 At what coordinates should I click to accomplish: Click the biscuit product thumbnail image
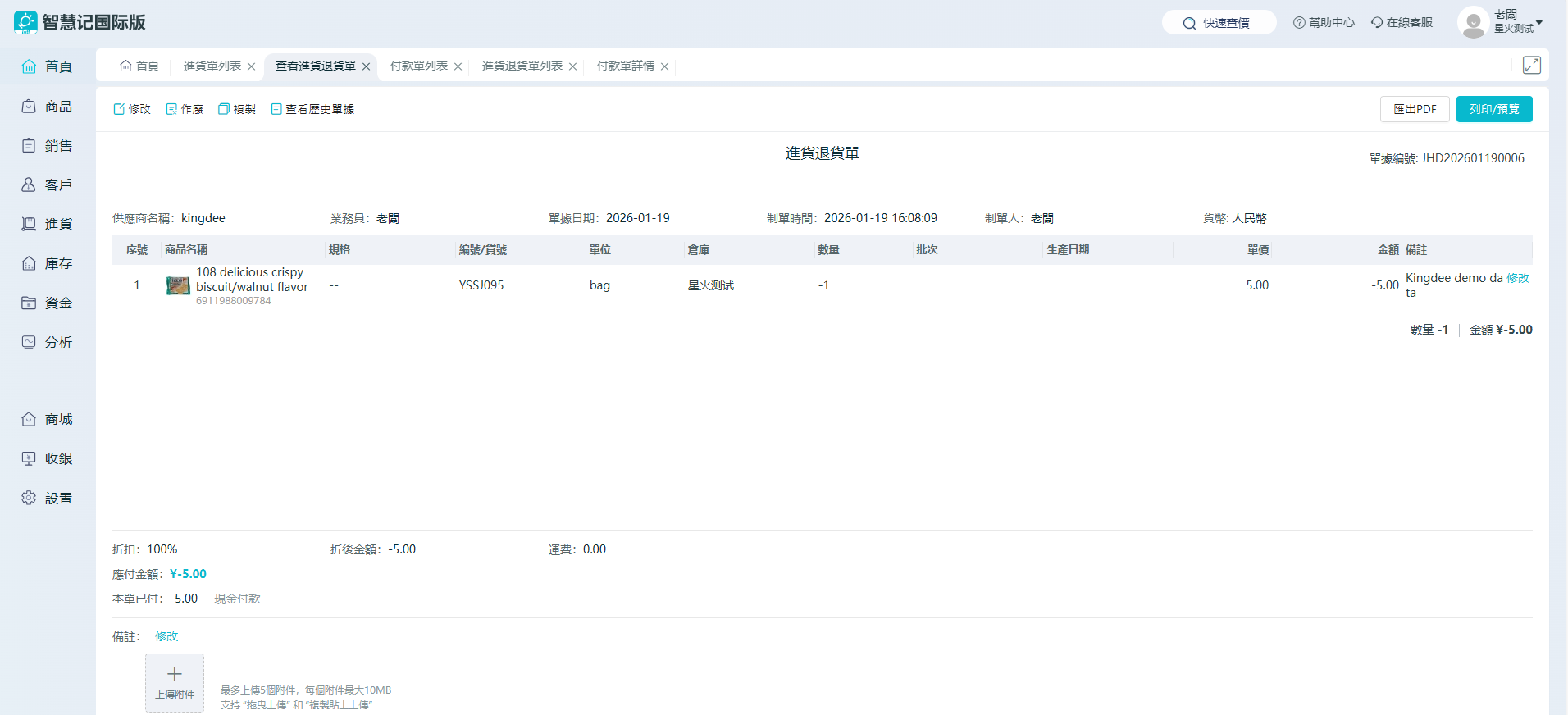178,285
